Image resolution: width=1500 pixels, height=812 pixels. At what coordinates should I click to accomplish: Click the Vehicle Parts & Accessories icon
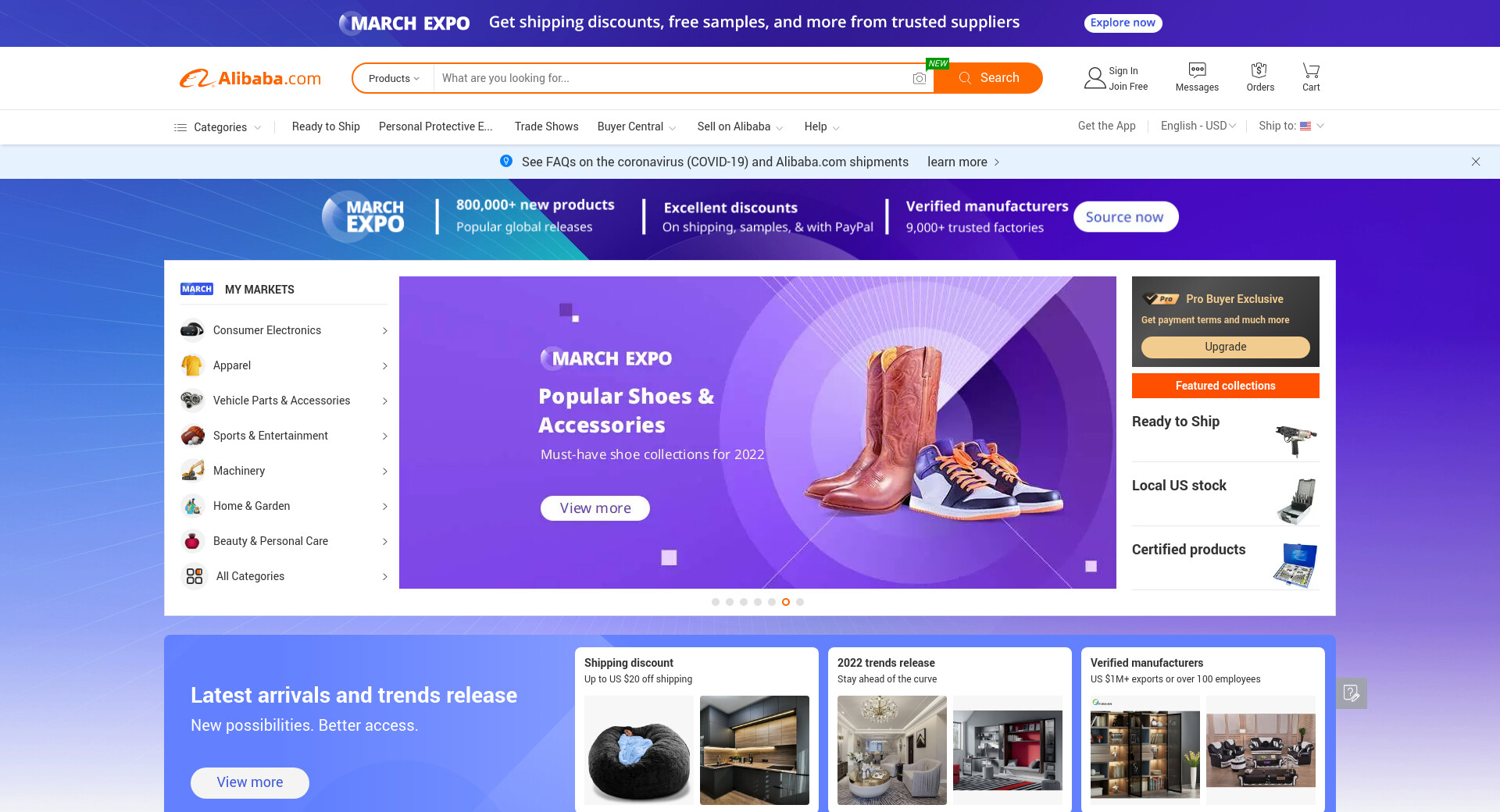point(192,401)
